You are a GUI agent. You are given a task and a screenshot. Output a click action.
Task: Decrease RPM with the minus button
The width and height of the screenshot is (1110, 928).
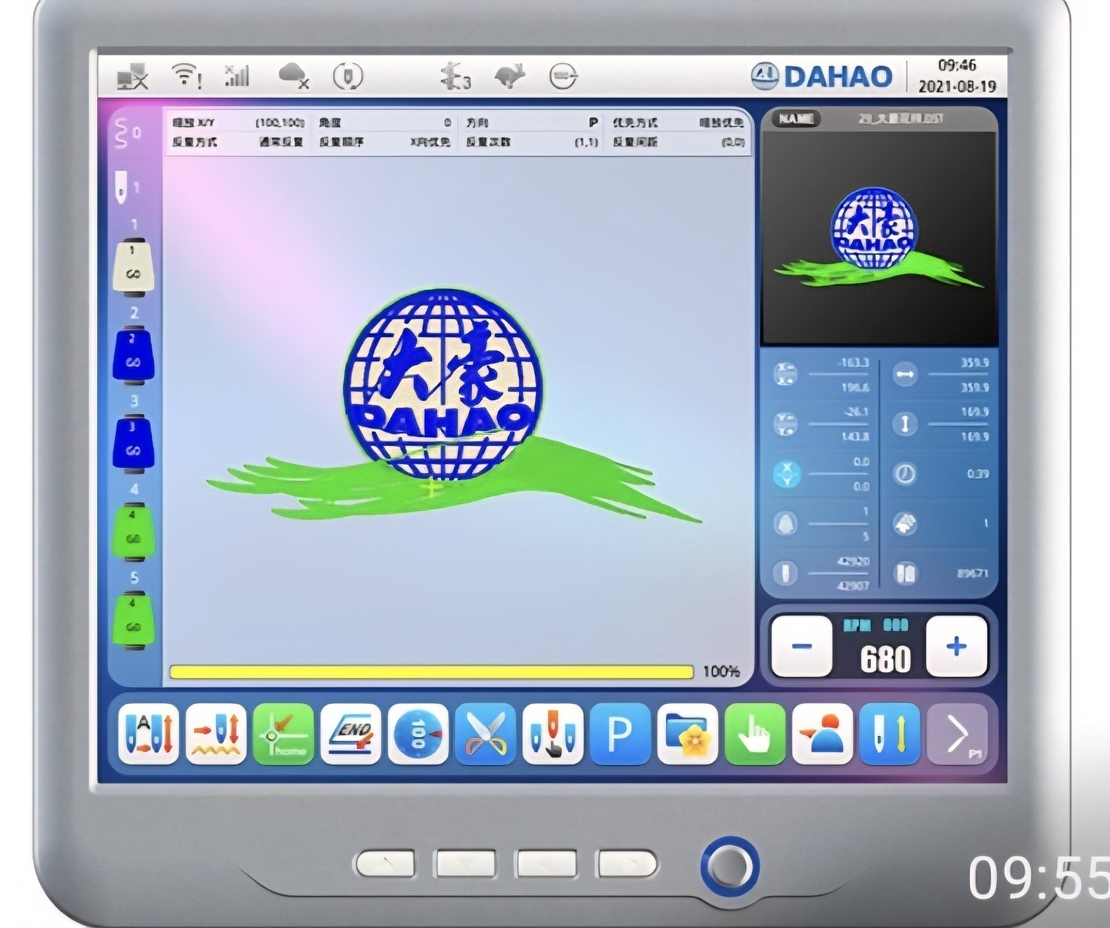801,646
